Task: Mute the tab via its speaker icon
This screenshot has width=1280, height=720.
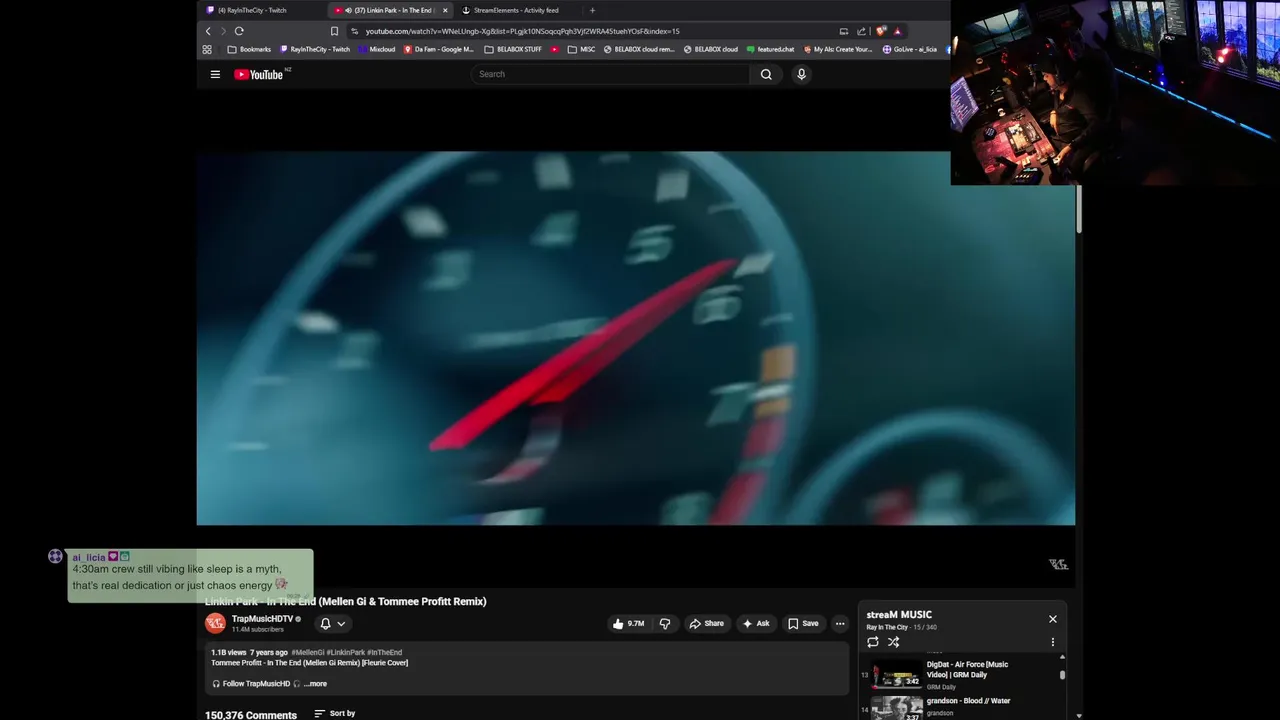Action: coord(348,10)
